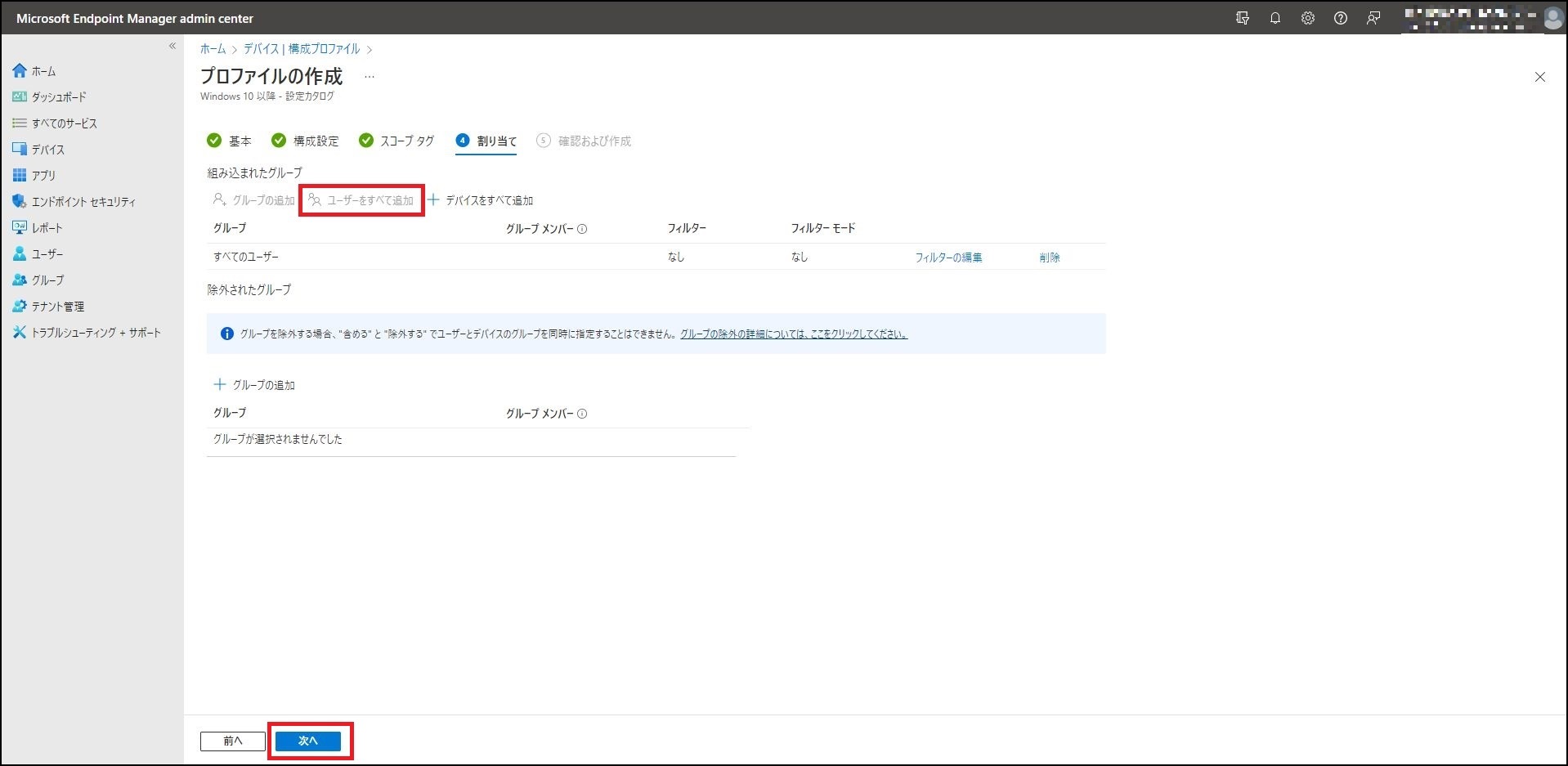
Task: Click グループが選択されませんでした text
Action: [x=278, y=439]
